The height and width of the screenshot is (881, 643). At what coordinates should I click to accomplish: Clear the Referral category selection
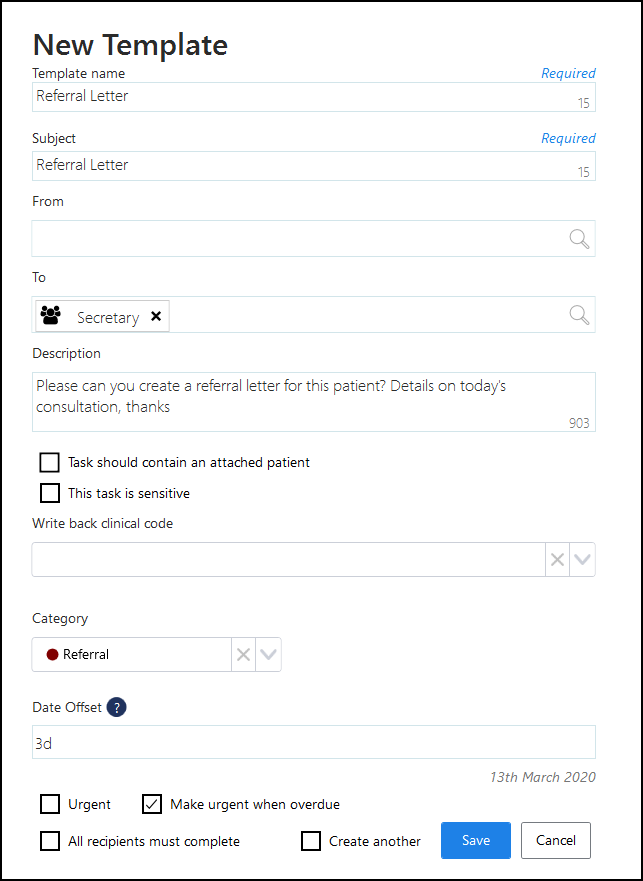tap(243, 655)
